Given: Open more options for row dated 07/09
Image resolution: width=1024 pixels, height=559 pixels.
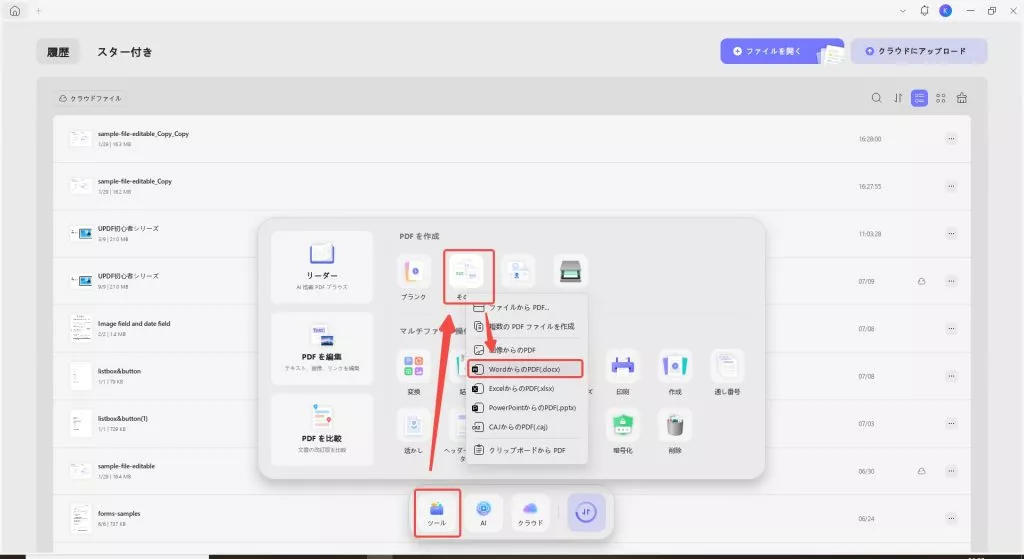Looking at the screenshot, I should point(951,281).
